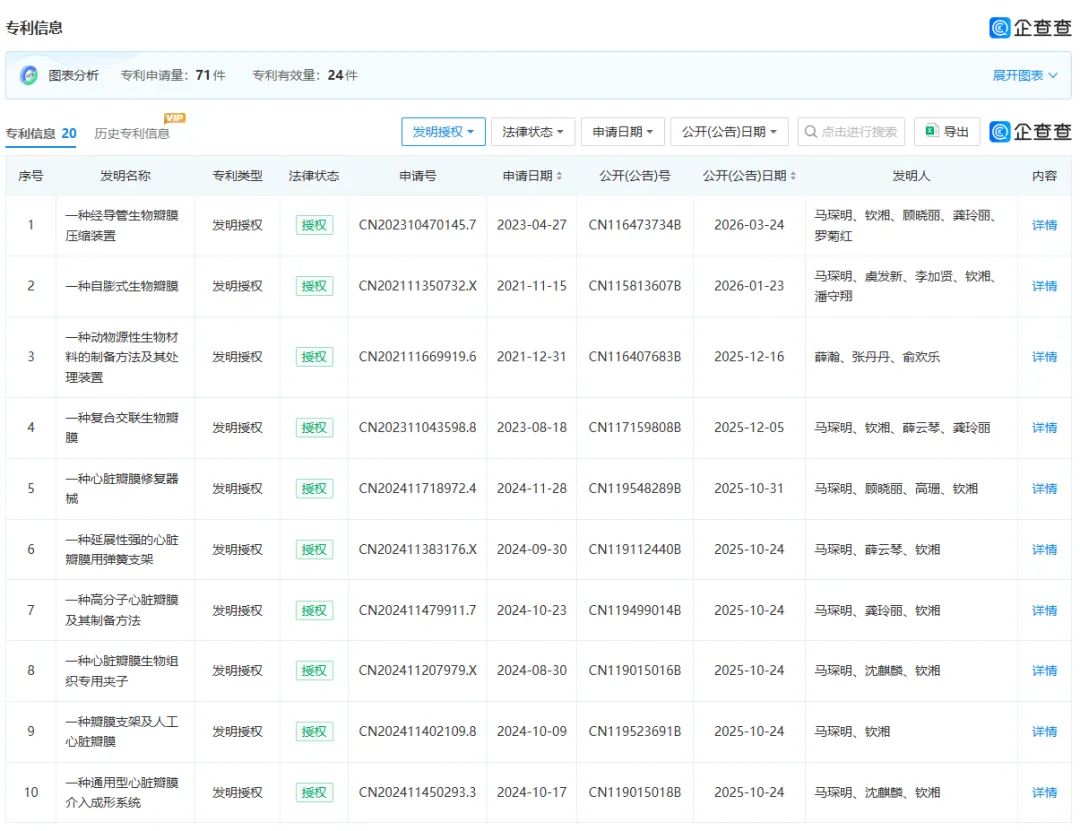This screenshot has width=1080, height=831.
Task: Open 详情 for 一种心脏瓣膜修复器械
Action: coord(1044,489)
